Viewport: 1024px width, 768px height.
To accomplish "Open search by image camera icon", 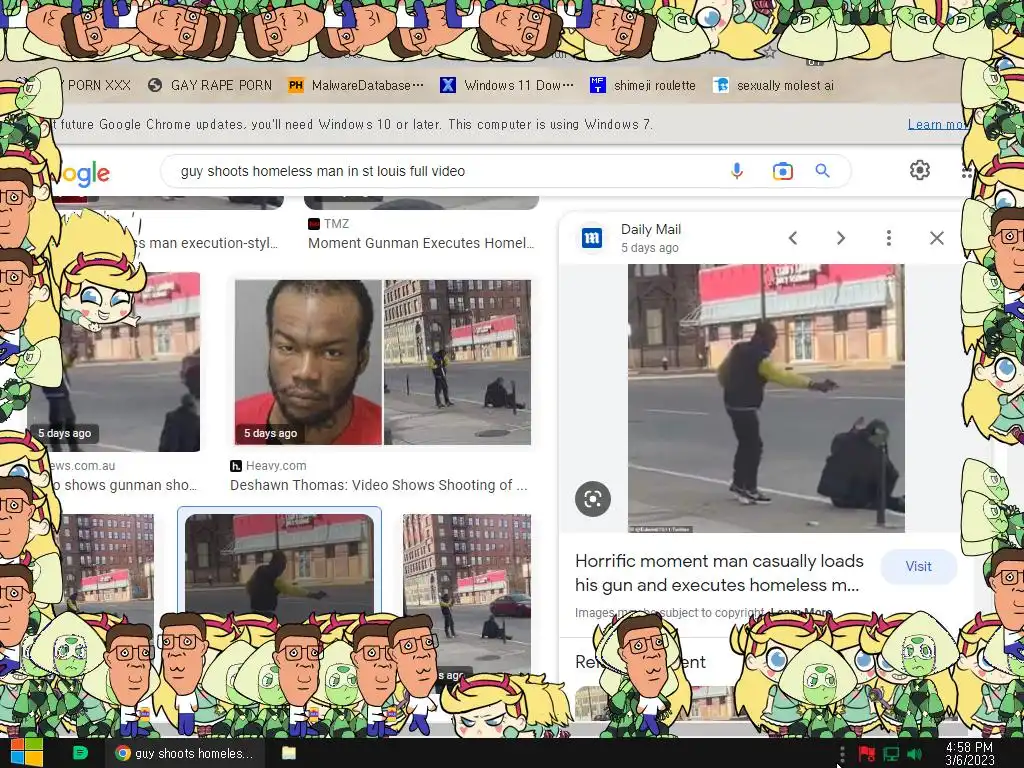I will (782, 171).
